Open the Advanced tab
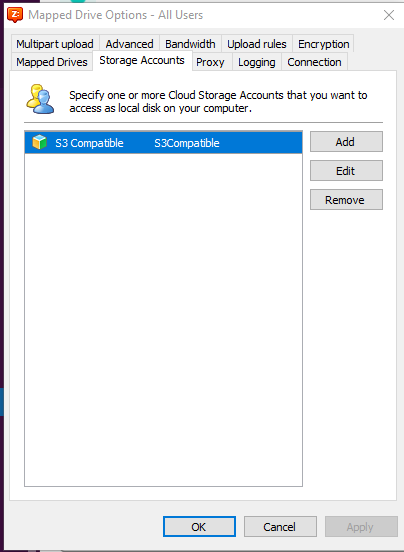Screen dimensions: 404x552 pyautogui.click(x=130, y=44)
